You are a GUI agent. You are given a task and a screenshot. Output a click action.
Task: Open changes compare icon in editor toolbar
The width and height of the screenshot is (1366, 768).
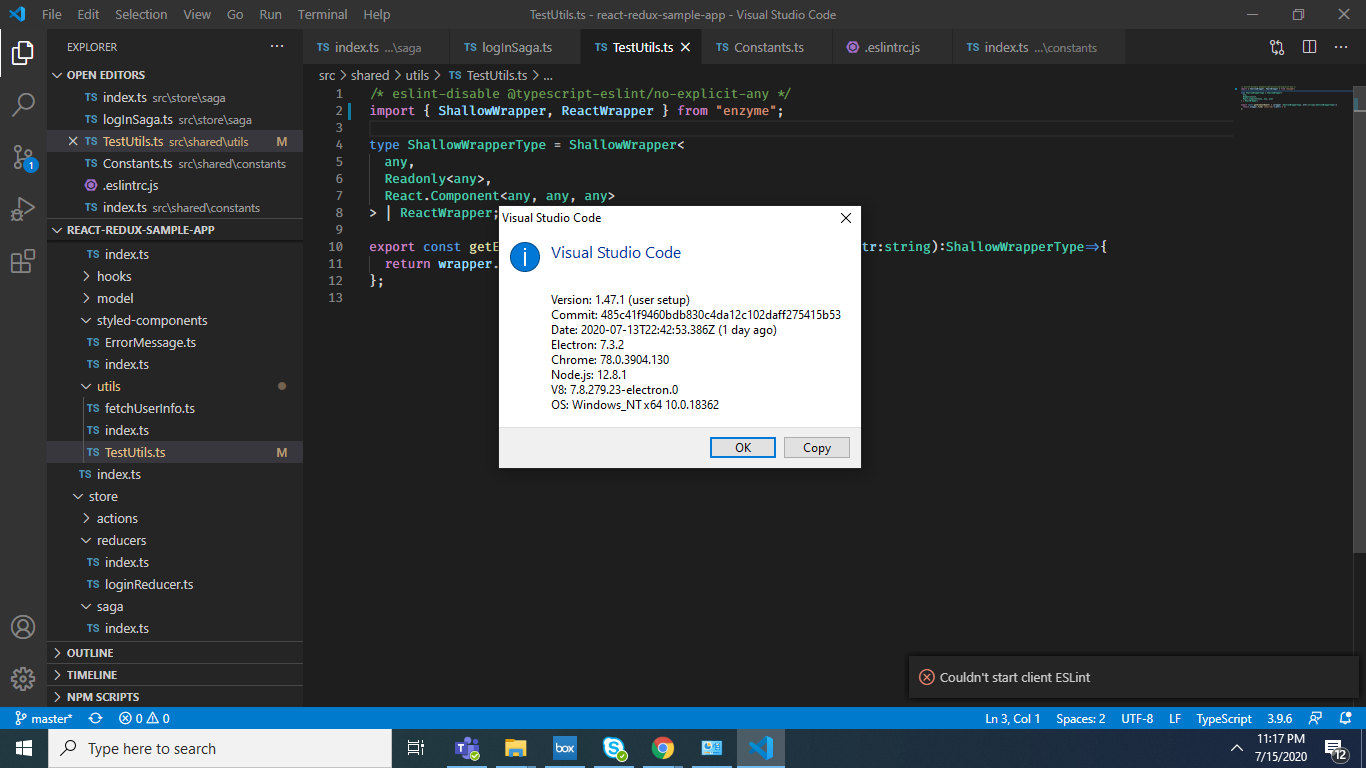tap(1277, 47)
